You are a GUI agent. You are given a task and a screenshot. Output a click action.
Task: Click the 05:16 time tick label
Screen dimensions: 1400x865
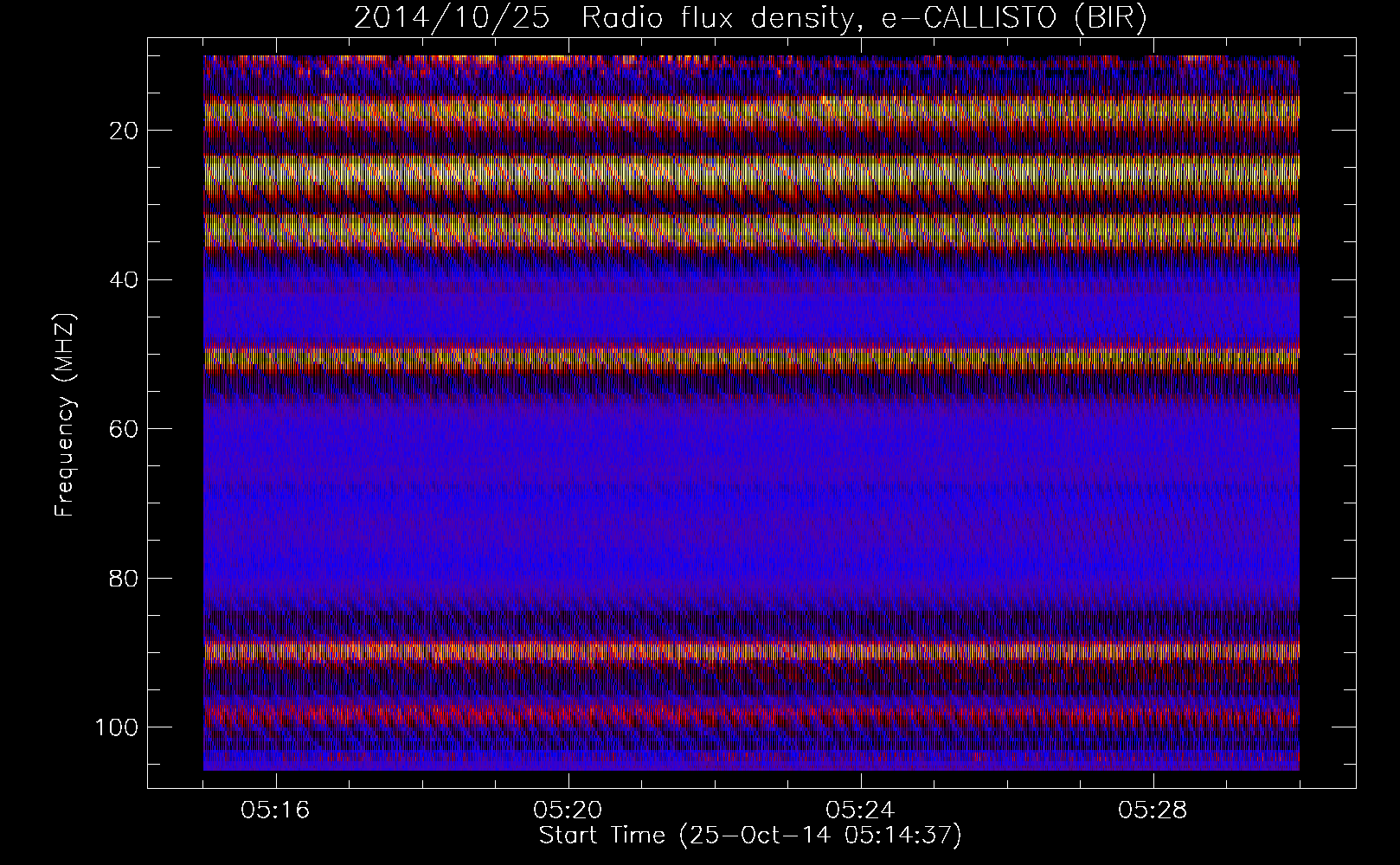pyautogui.click(x=276, y=811)
